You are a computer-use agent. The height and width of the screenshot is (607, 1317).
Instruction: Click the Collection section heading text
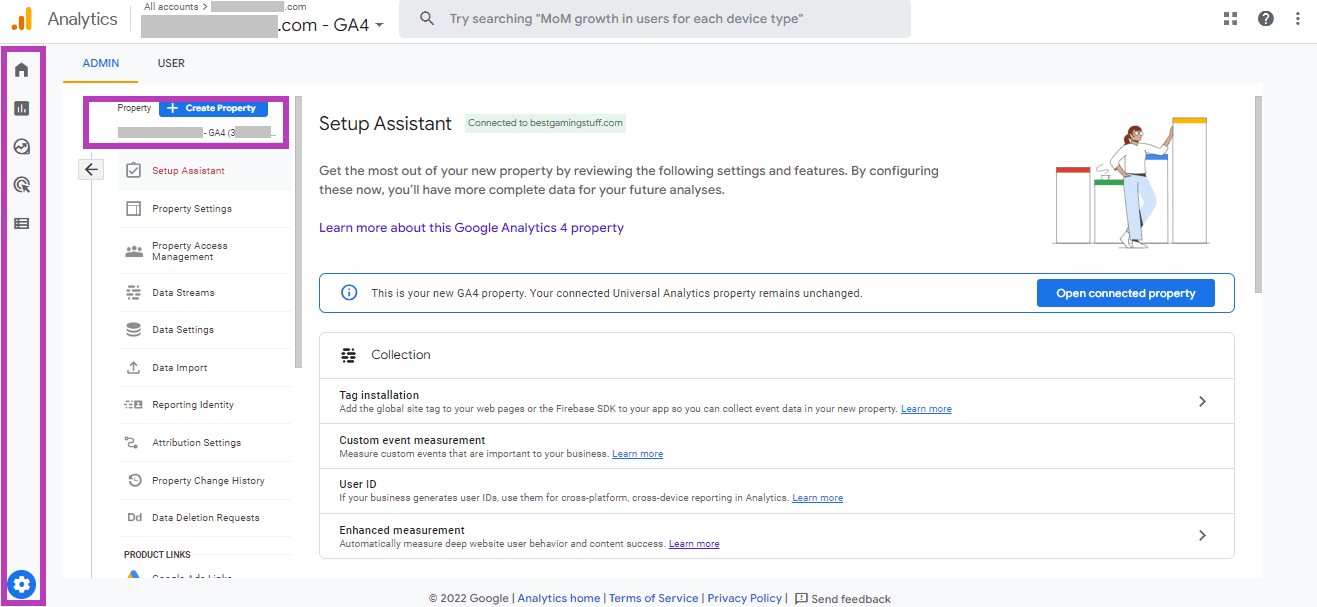tap(401, 355)
